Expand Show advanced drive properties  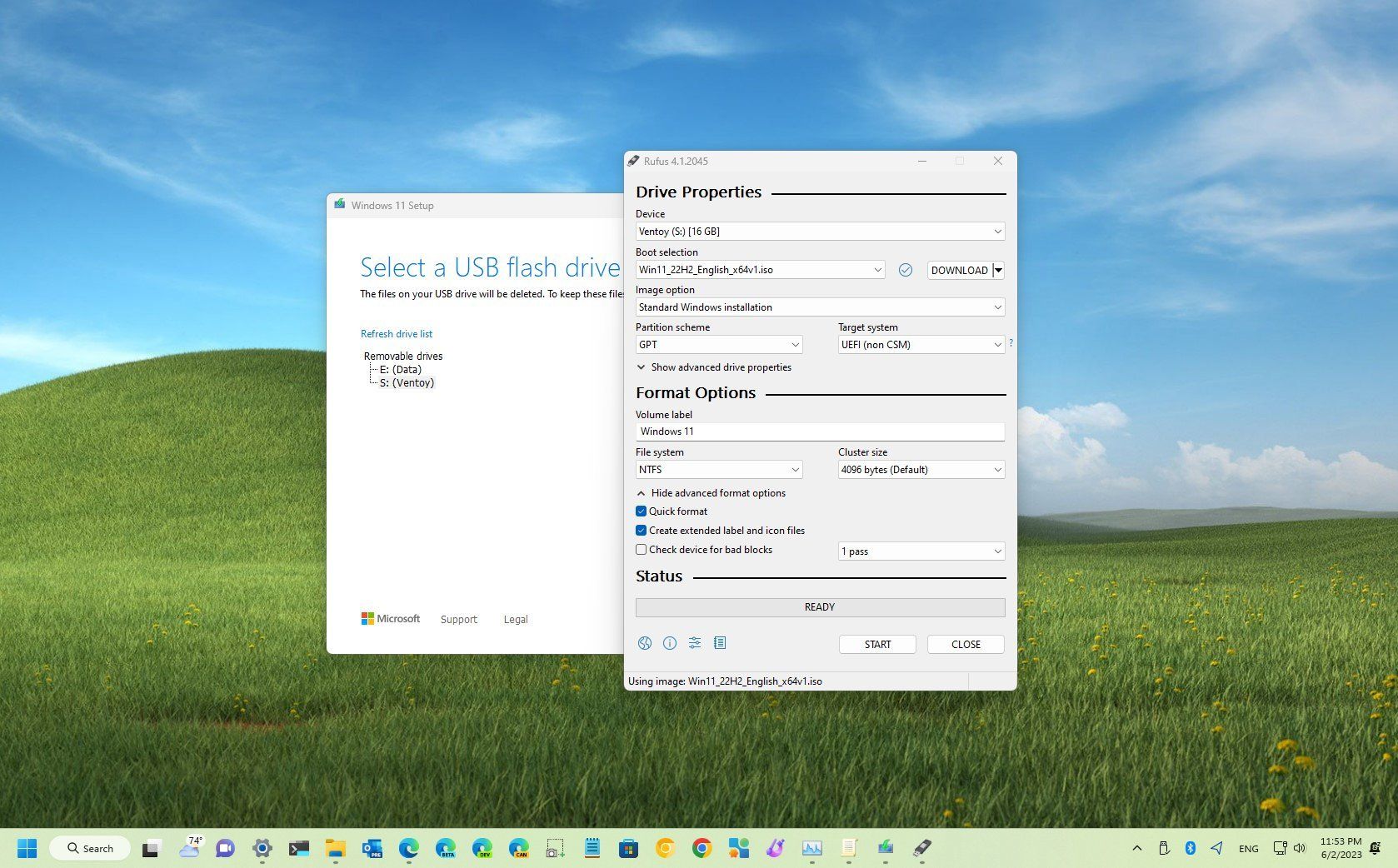point(714,367)
